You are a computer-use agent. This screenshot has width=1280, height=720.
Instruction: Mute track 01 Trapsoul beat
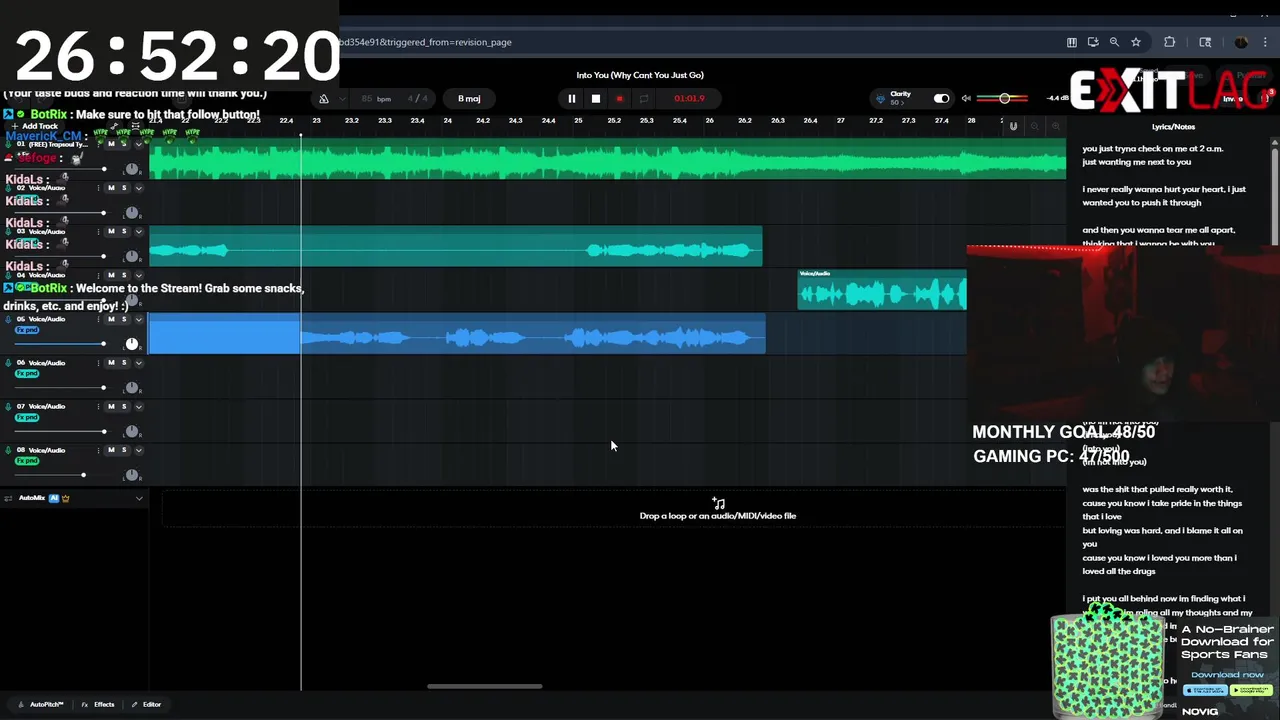coord(111,144)
